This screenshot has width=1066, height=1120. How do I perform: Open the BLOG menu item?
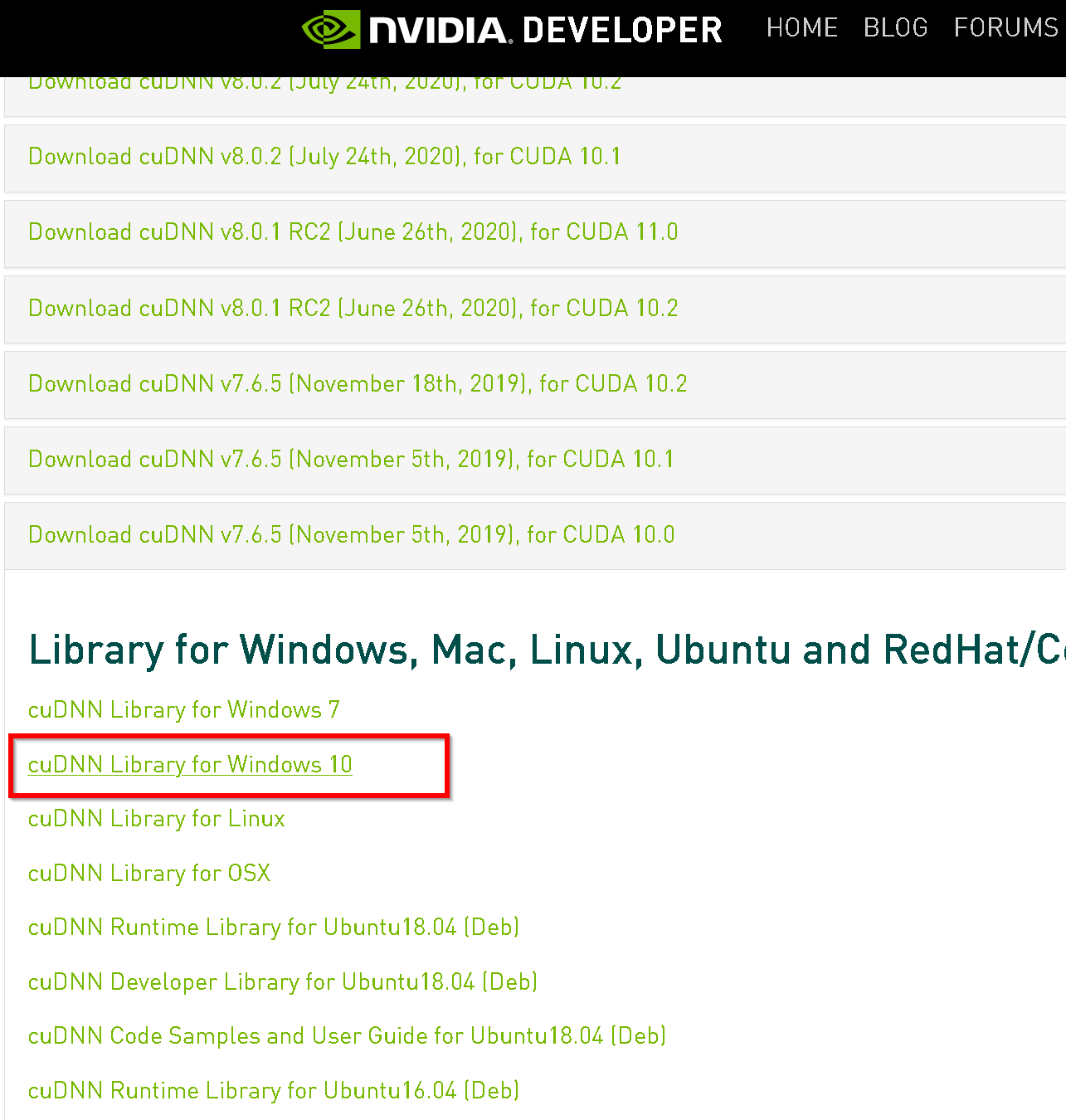click(895, 27)
